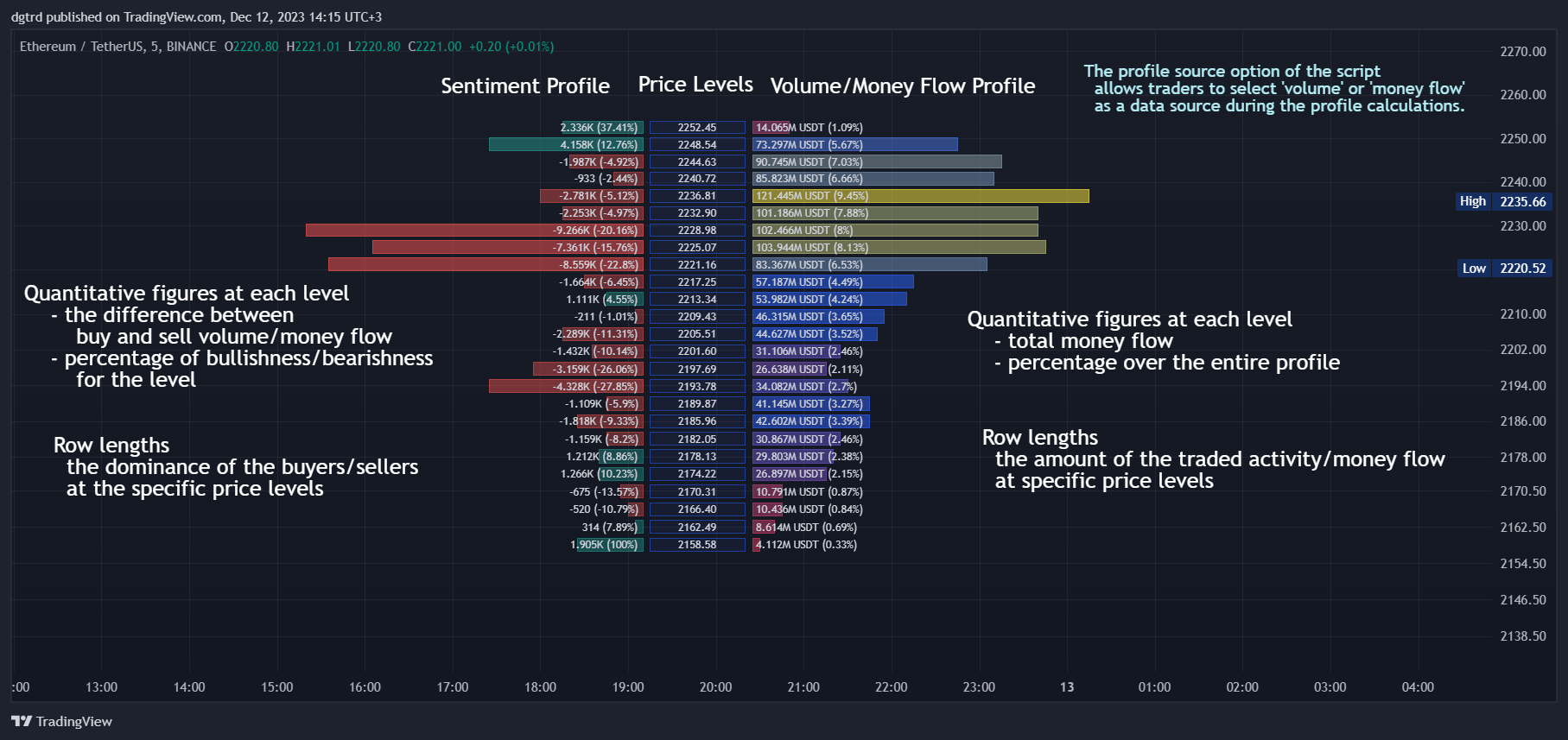Image resolution: width=1568 pixels, height=740 pixels.
Task: Click the 121.445M USDT yellow volume bar
Action: tap(921, 196)
